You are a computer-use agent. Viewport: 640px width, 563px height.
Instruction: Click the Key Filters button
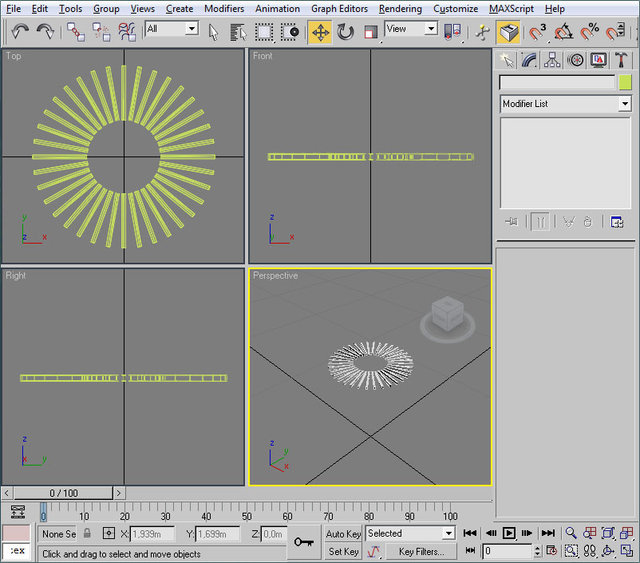tap(421, 551)
